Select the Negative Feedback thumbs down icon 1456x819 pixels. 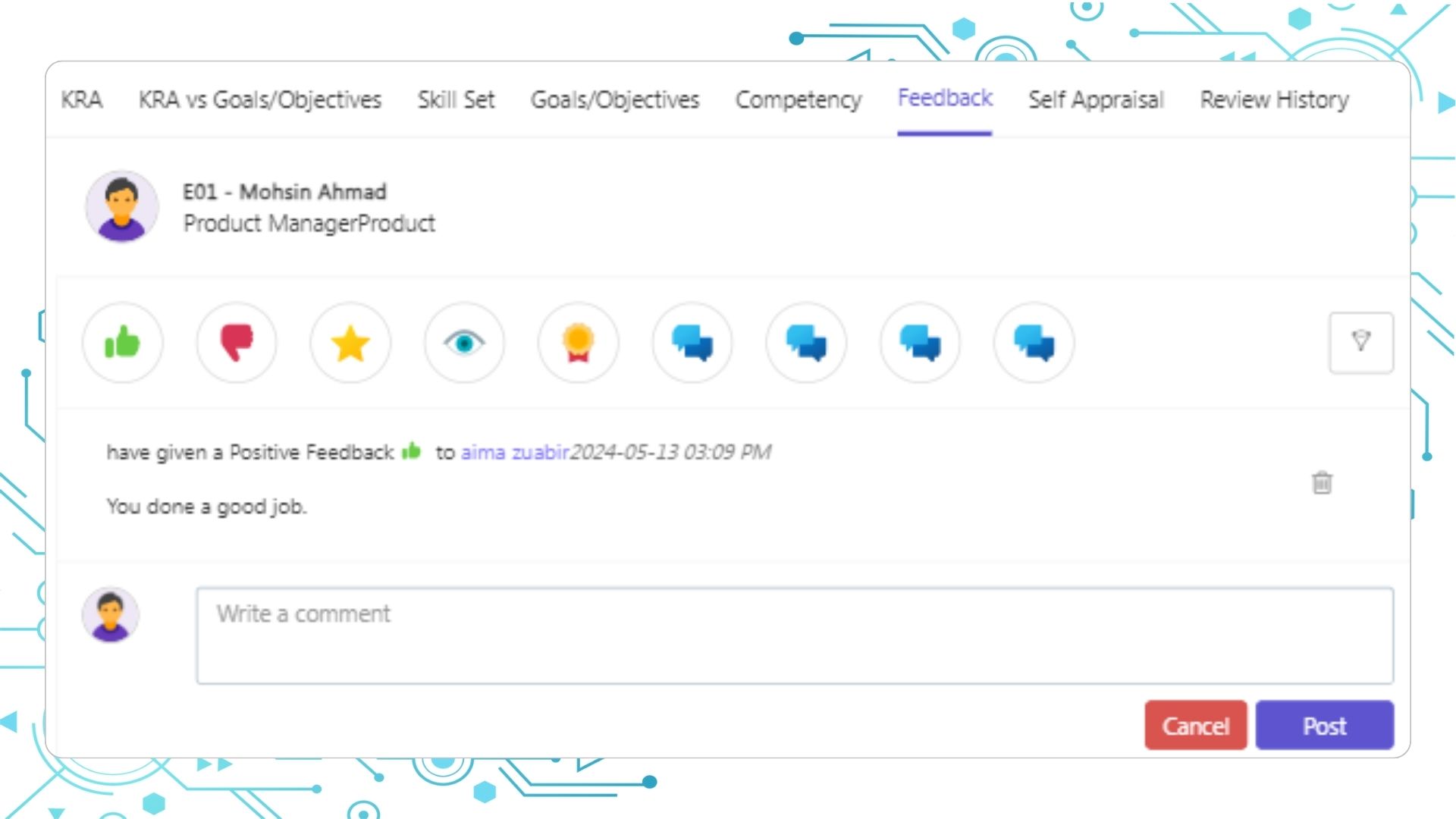[x=236, y=343]
